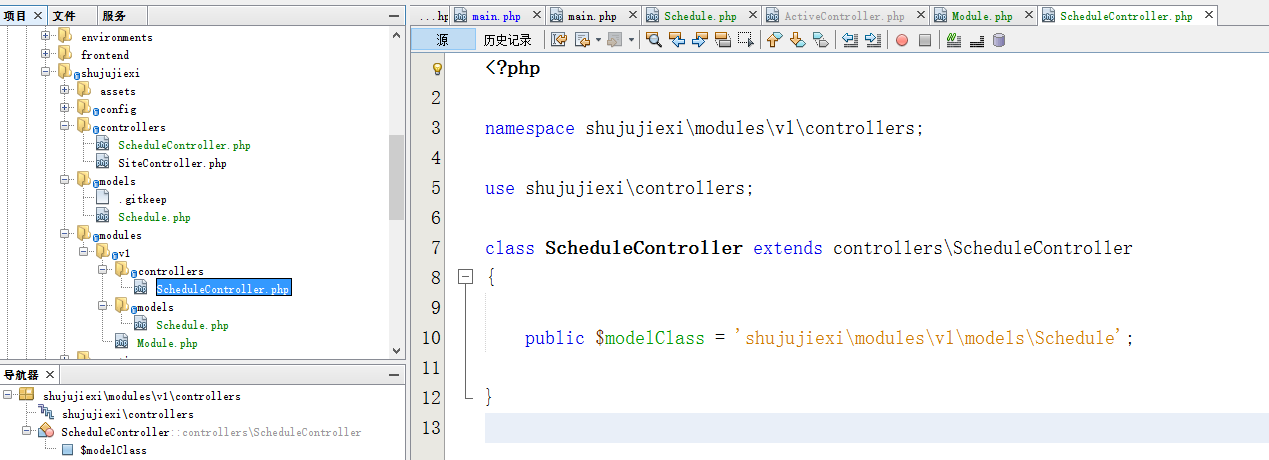This screenshot has width=1269, height=460.
Task: Close the 导航器 navigator panel
Action: point(51,374)
